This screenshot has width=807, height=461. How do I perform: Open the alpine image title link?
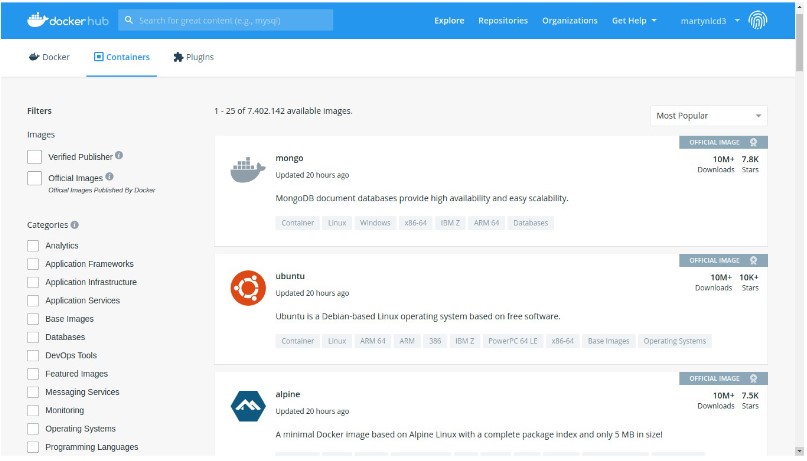pos(288,394)
